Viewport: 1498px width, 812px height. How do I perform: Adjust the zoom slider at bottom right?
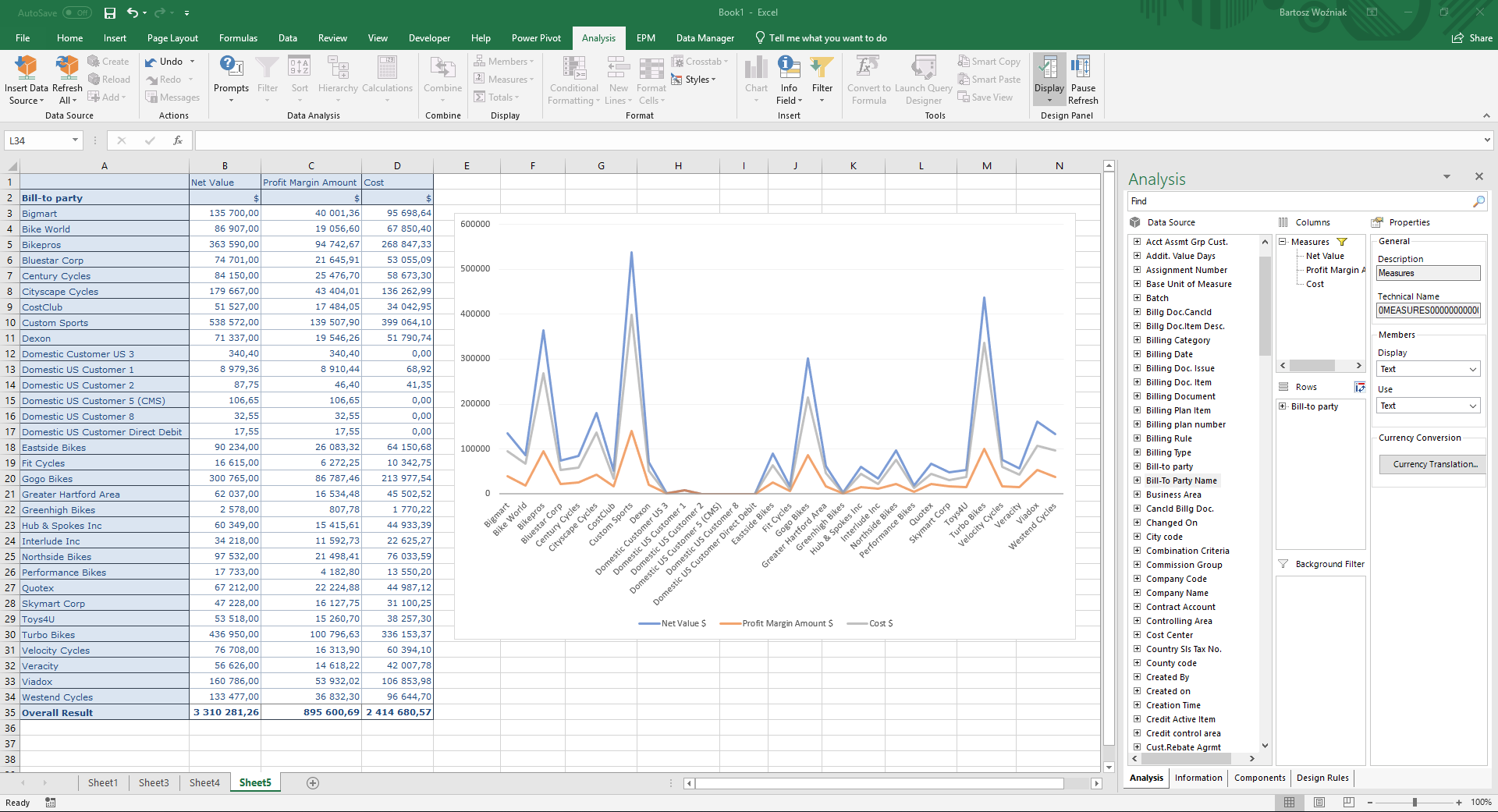[1414, 802]
